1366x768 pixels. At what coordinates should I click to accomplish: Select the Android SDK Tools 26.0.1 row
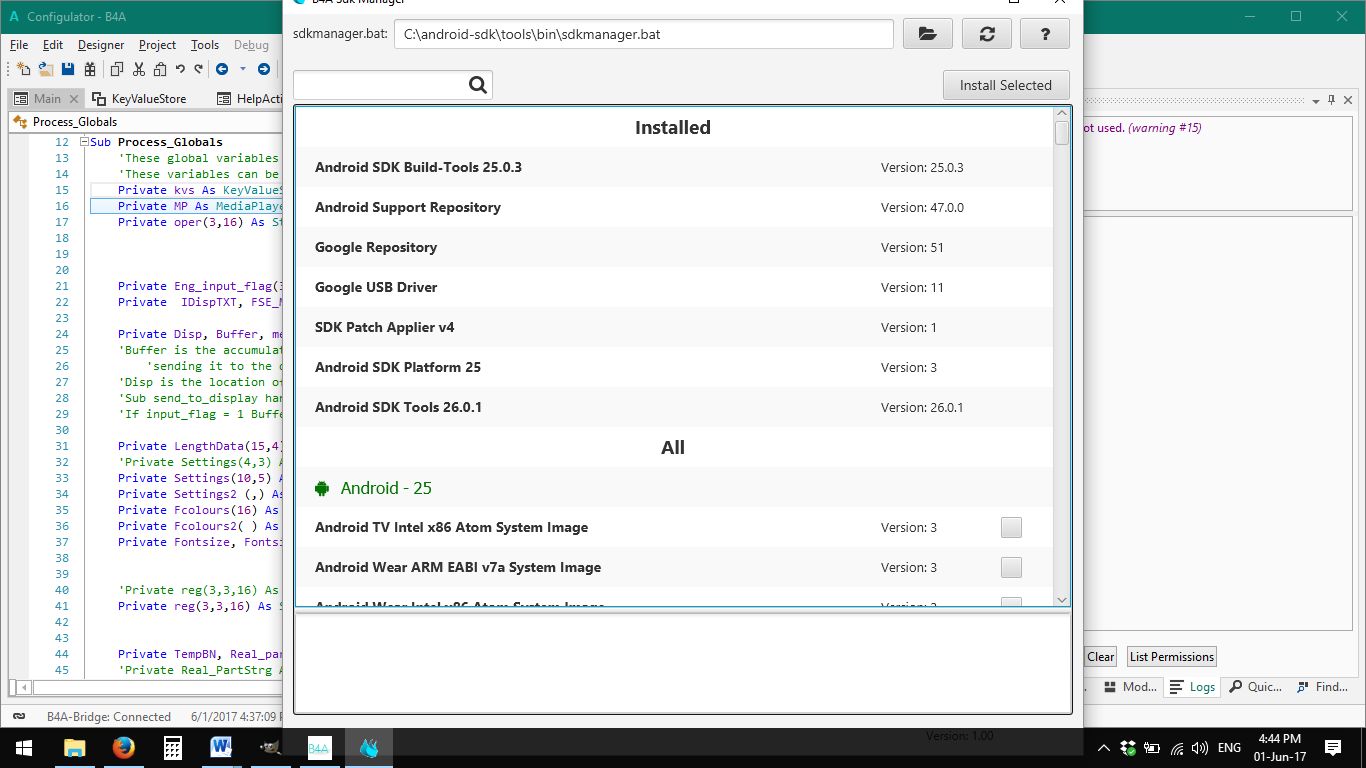[674, 407]
